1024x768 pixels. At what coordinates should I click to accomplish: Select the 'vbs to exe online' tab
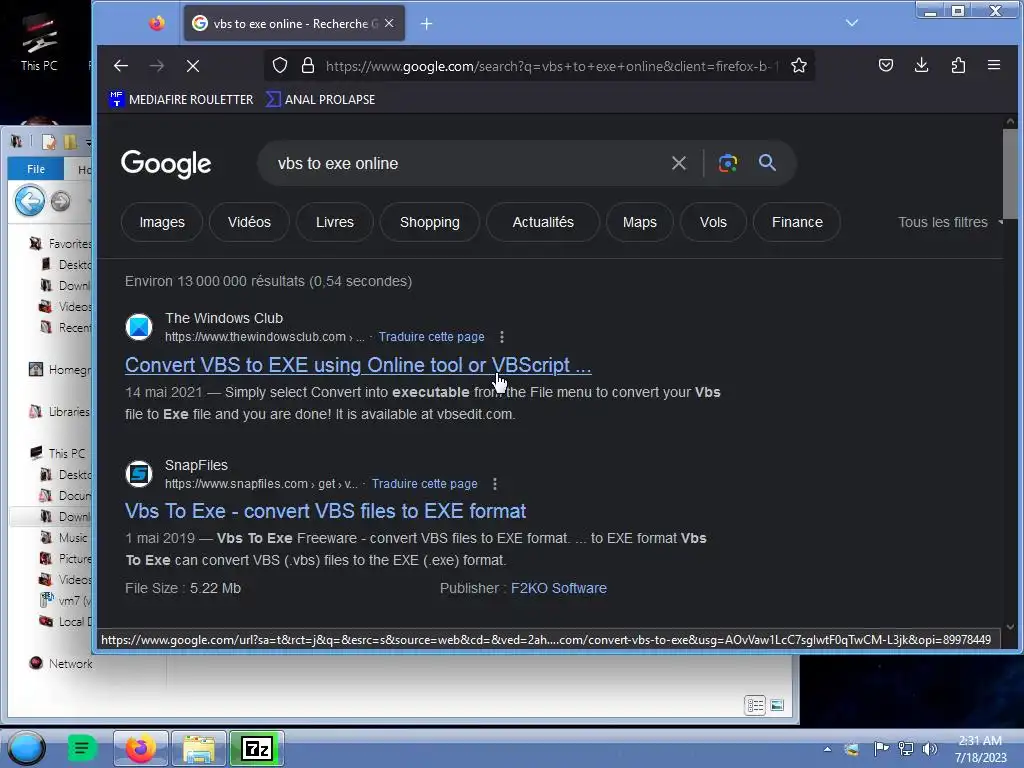[x=295, y=24]
